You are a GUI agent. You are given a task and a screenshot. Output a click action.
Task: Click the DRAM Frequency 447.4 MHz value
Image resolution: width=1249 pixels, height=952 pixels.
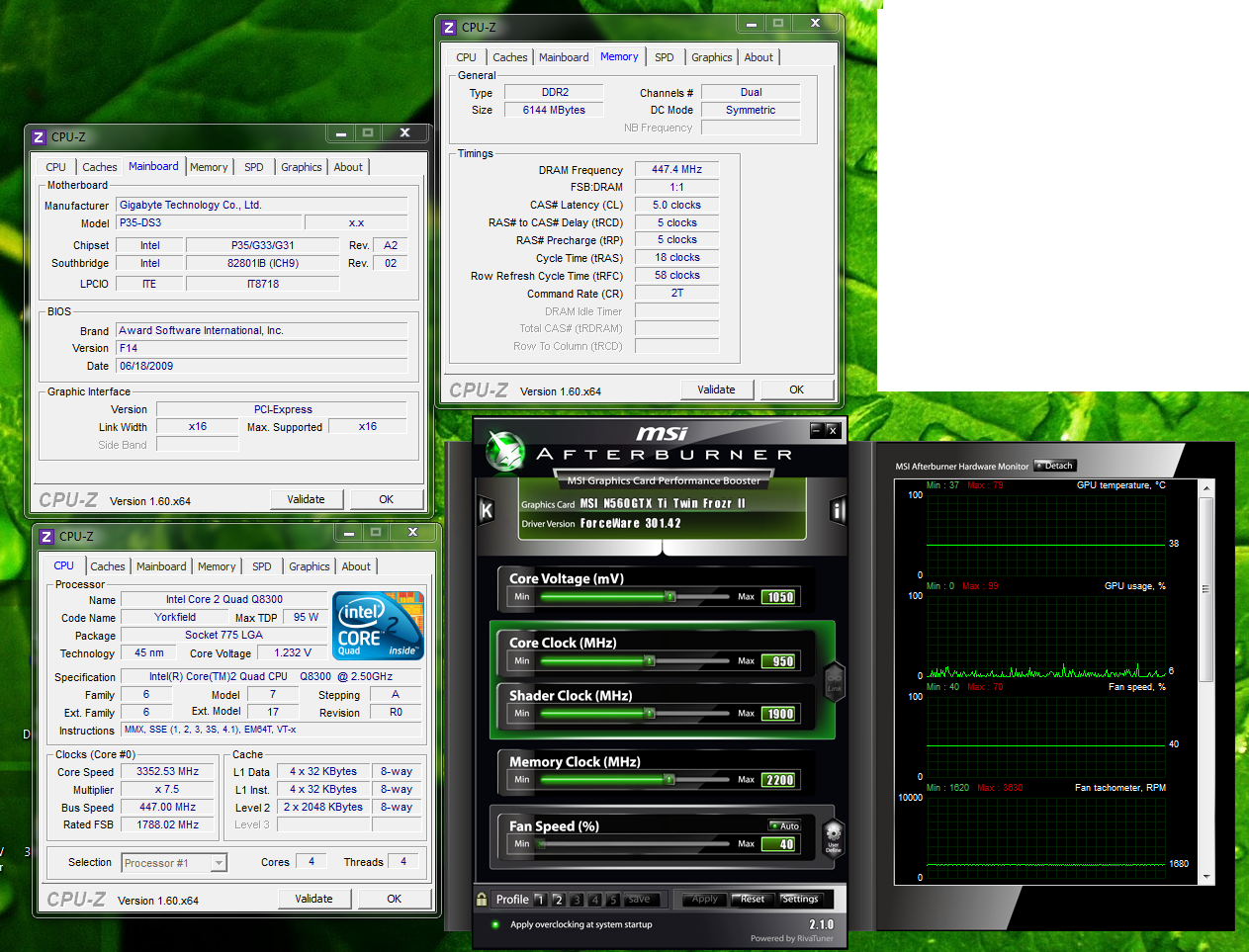(x=676, y=170)
